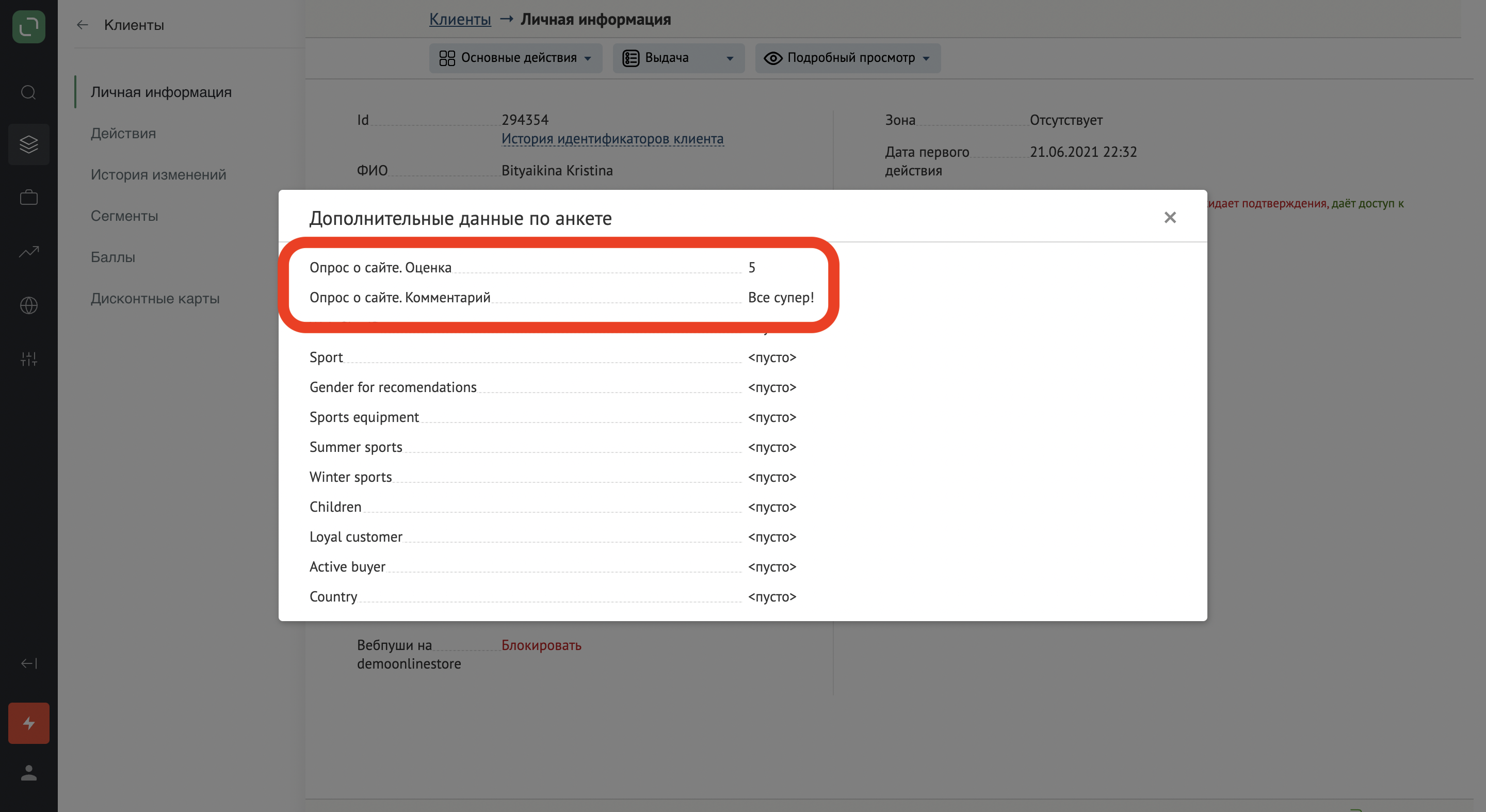This screenshot has width=1486, height=812.
Task: Click the Клиенты sidebar header
Action: 134,25
